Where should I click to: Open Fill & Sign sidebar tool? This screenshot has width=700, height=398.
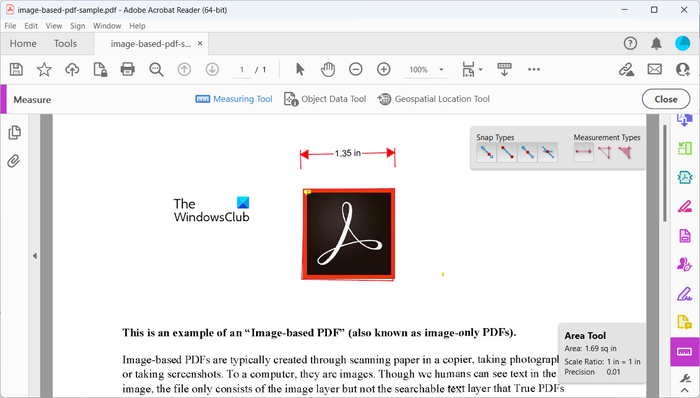(x=684, y=294)
